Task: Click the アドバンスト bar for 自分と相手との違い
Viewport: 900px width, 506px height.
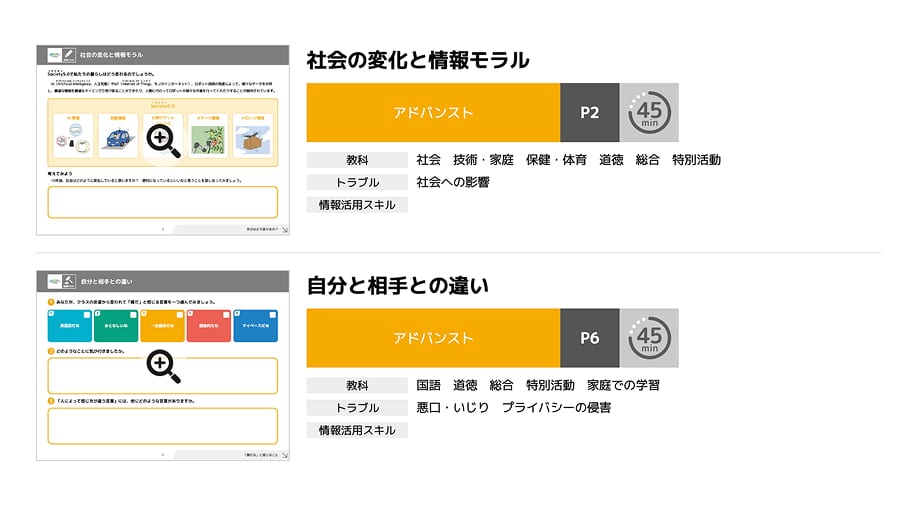Action: point(433,338)
